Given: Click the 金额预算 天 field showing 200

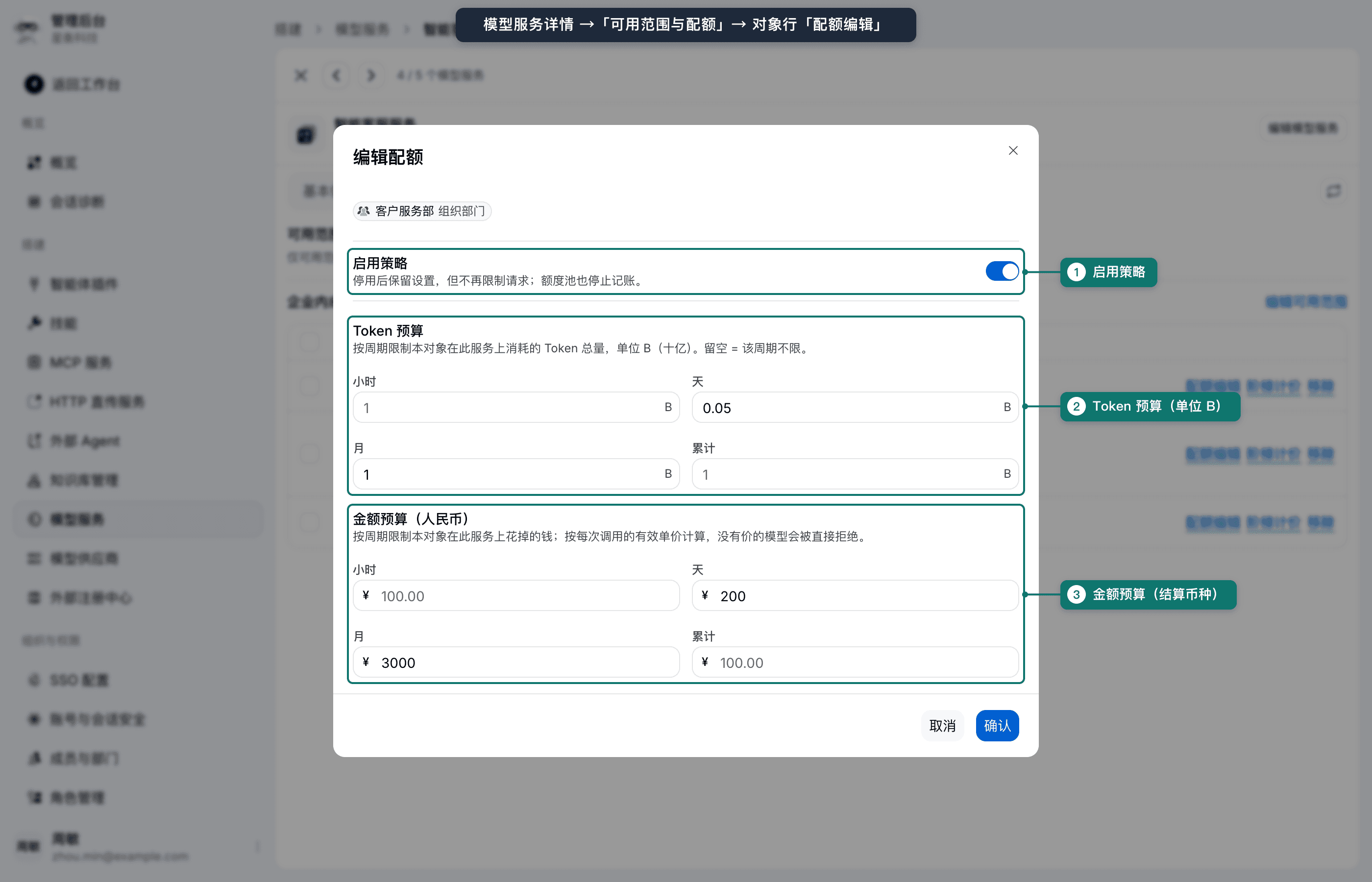Looking at the screenshot, I should (855, 596).
